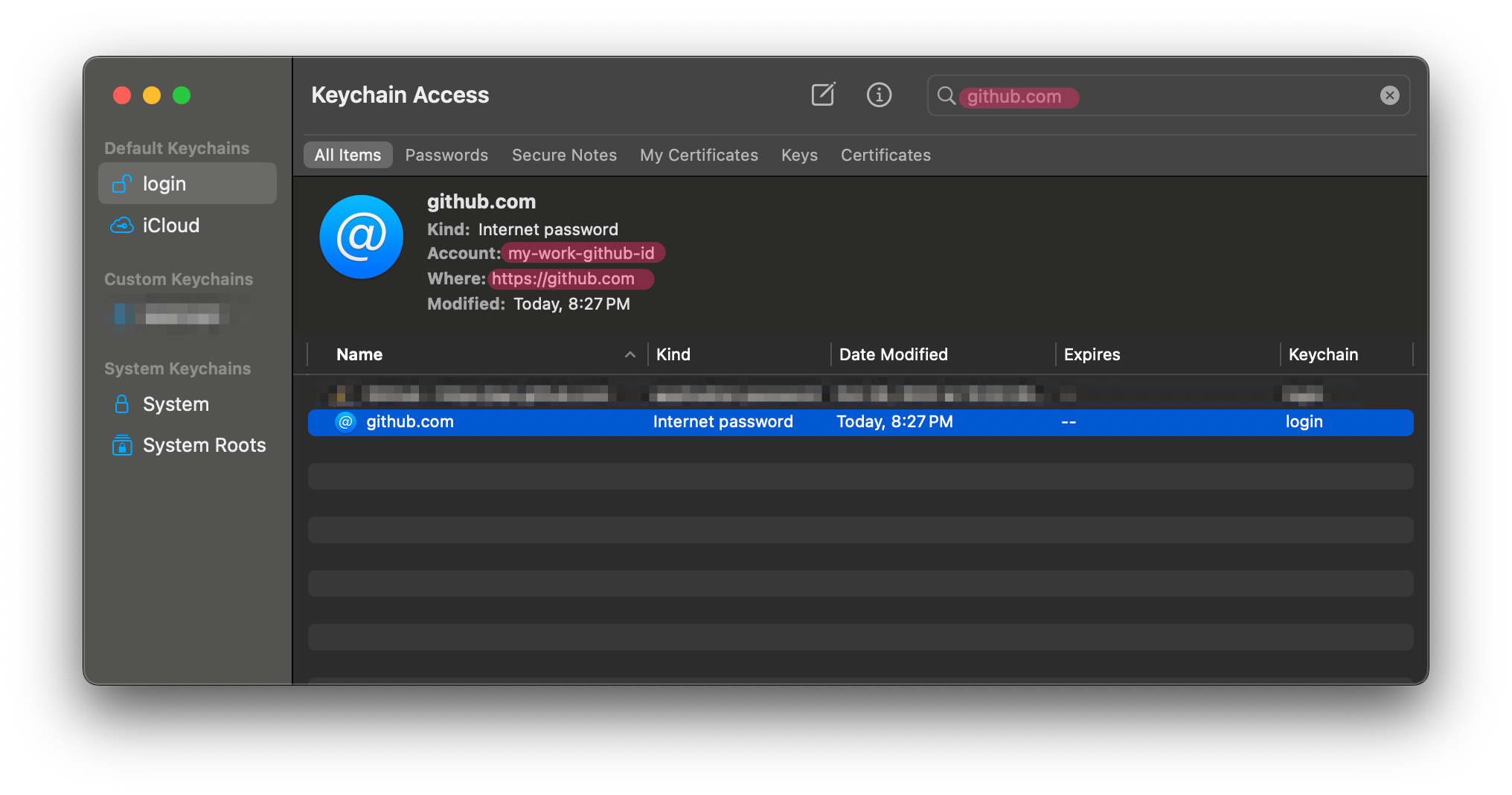Click the https://github.com Where value
1512x795 pixels.
coord(563,278)
